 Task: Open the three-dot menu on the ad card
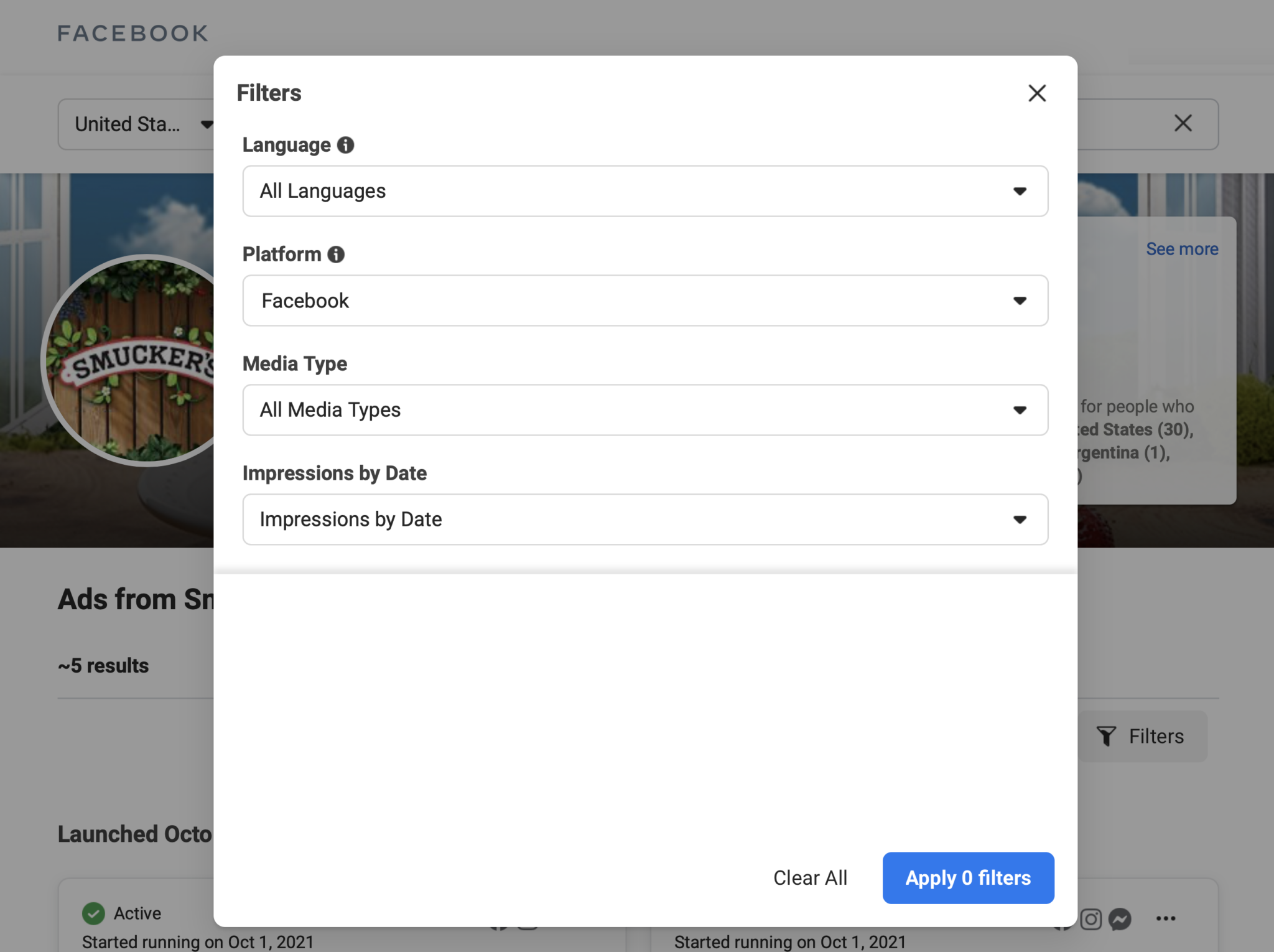[x=1166, y=918]
